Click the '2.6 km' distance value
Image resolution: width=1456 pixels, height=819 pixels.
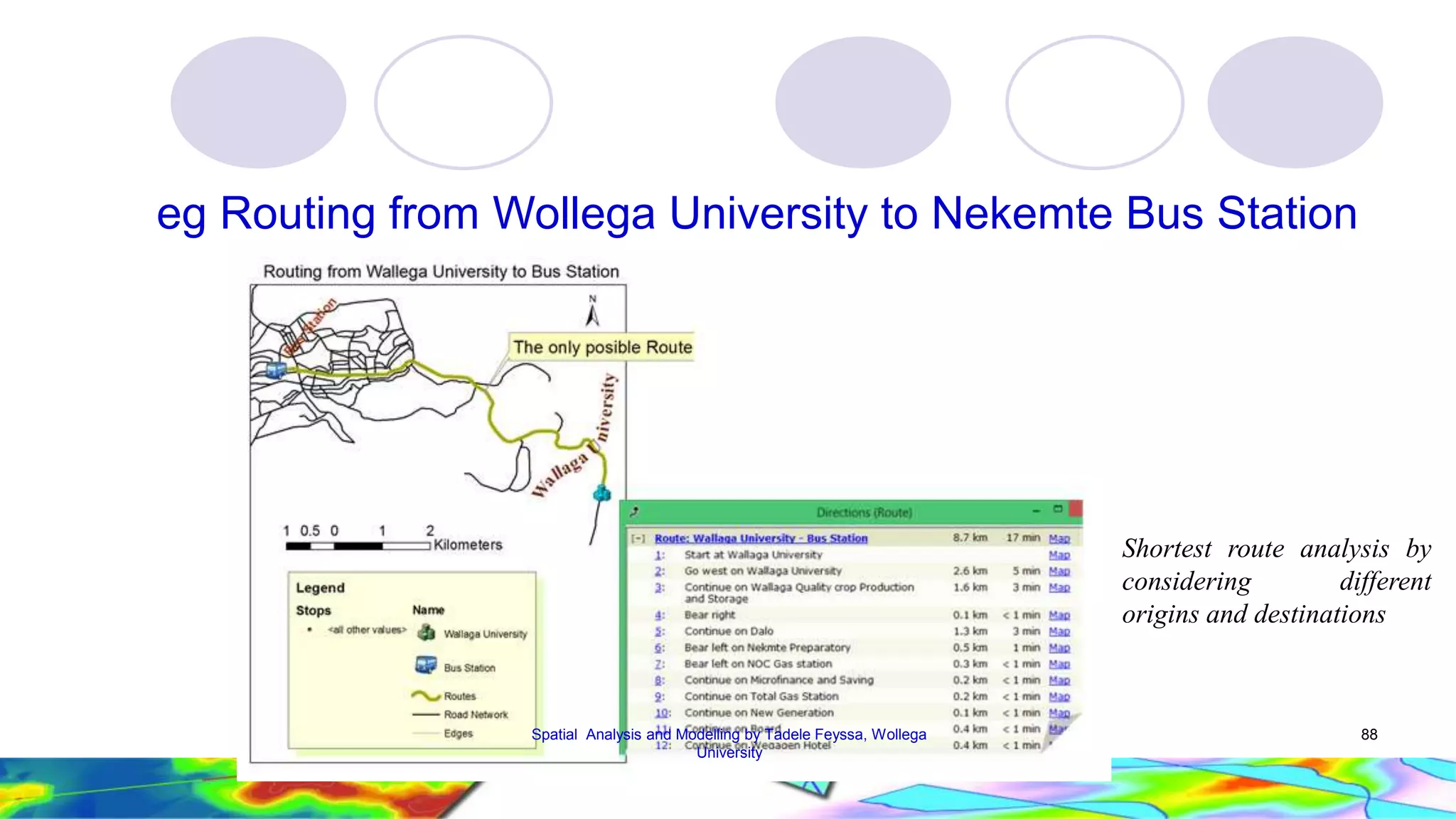point(970,572)
